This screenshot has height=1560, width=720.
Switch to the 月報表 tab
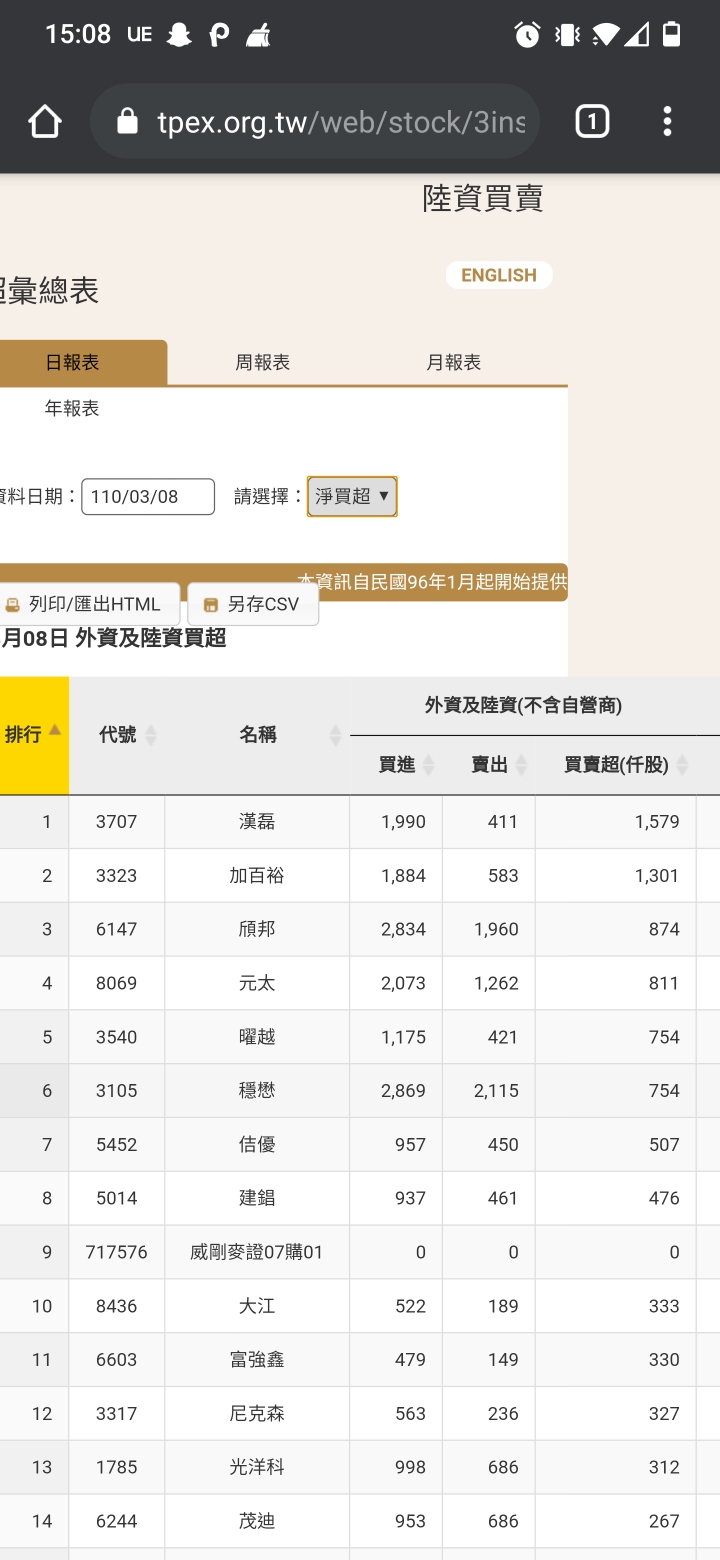[454, 362]
